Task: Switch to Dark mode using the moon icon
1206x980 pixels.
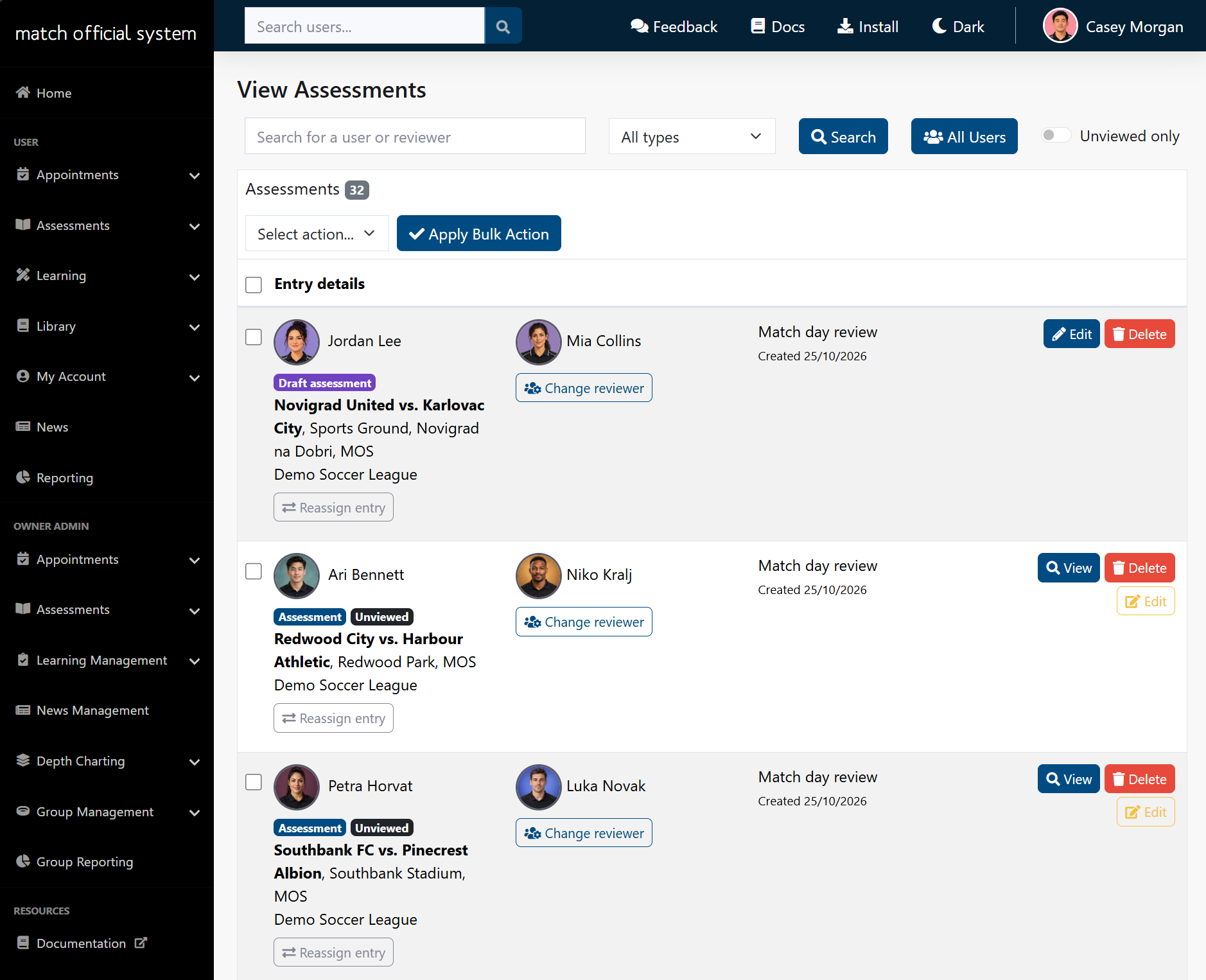Action: coord(939,26)
